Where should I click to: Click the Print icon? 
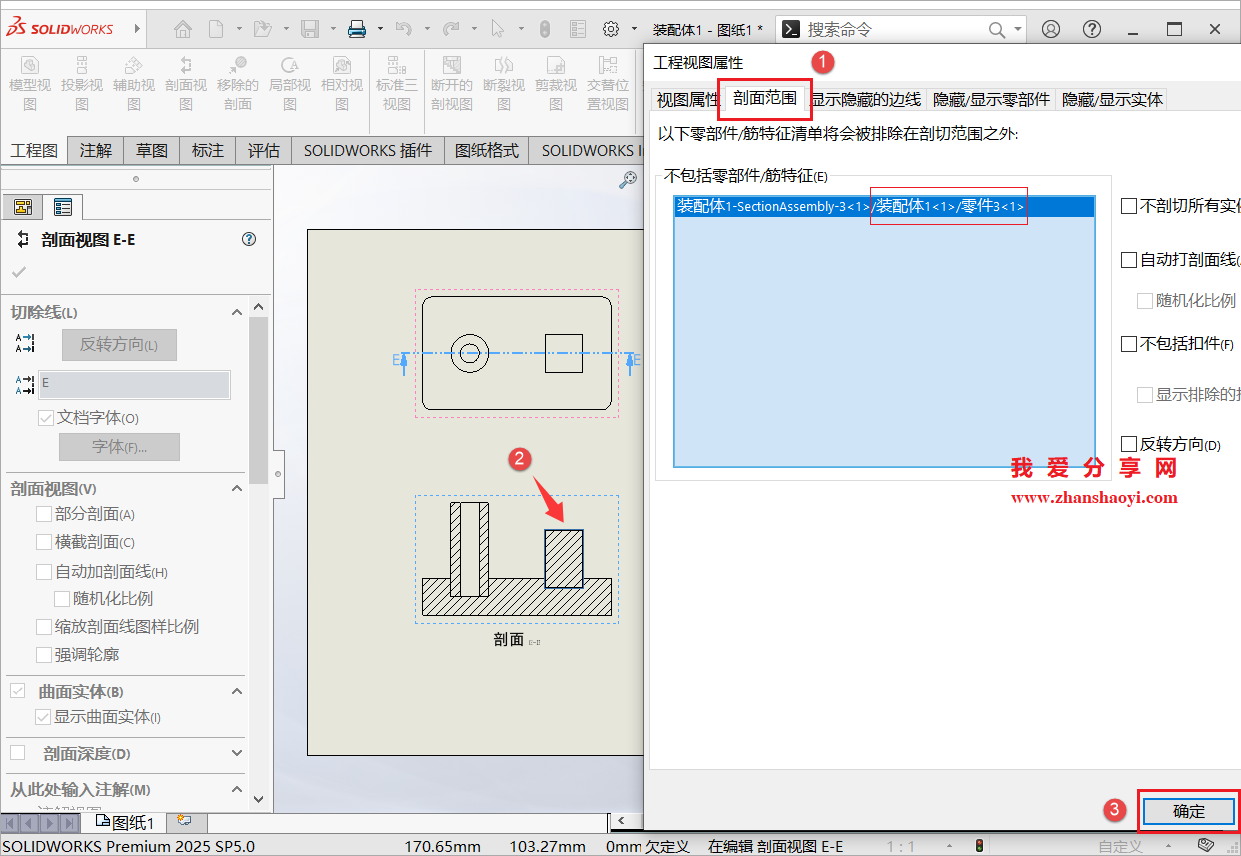pos(357,29)
